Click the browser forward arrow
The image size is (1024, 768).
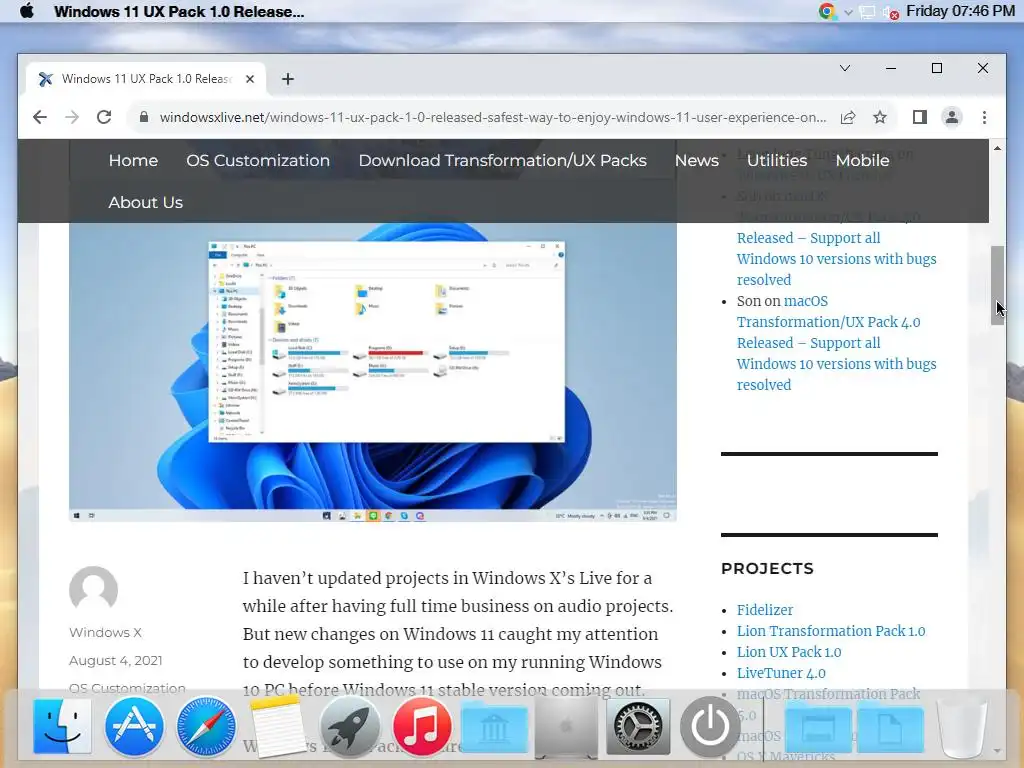72,118
